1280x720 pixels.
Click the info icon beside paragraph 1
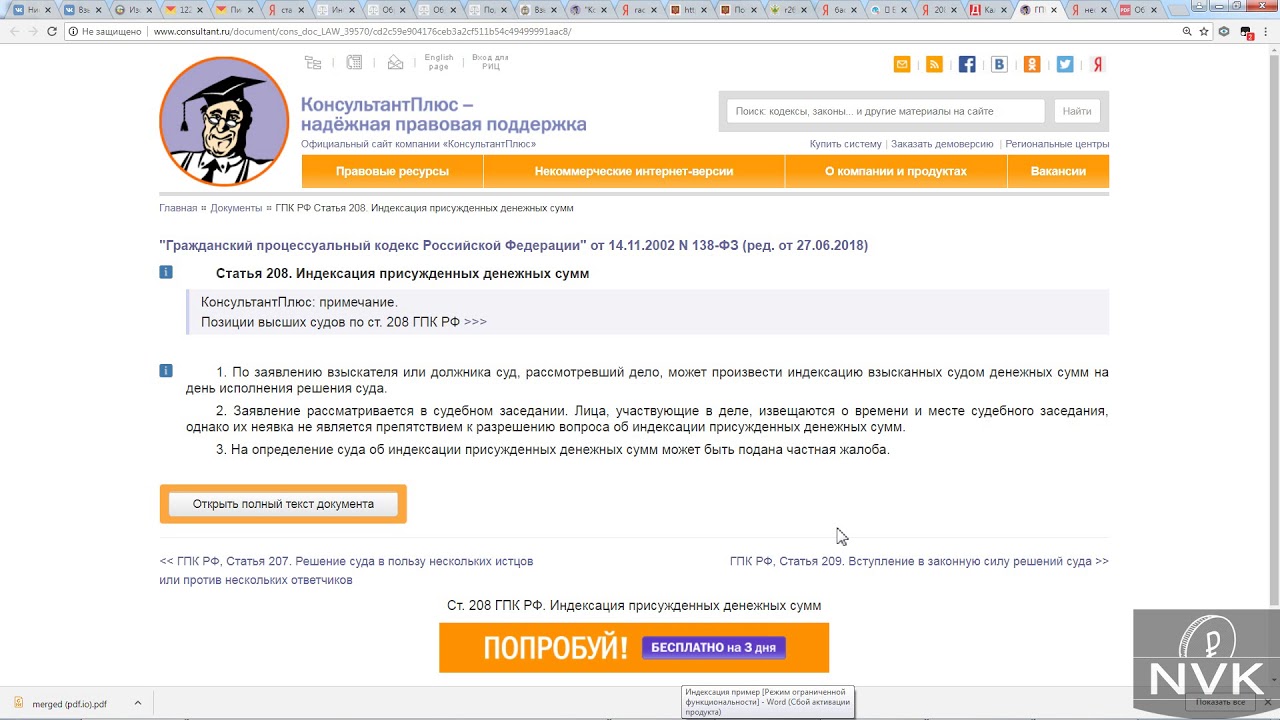[x=166, y=370]
